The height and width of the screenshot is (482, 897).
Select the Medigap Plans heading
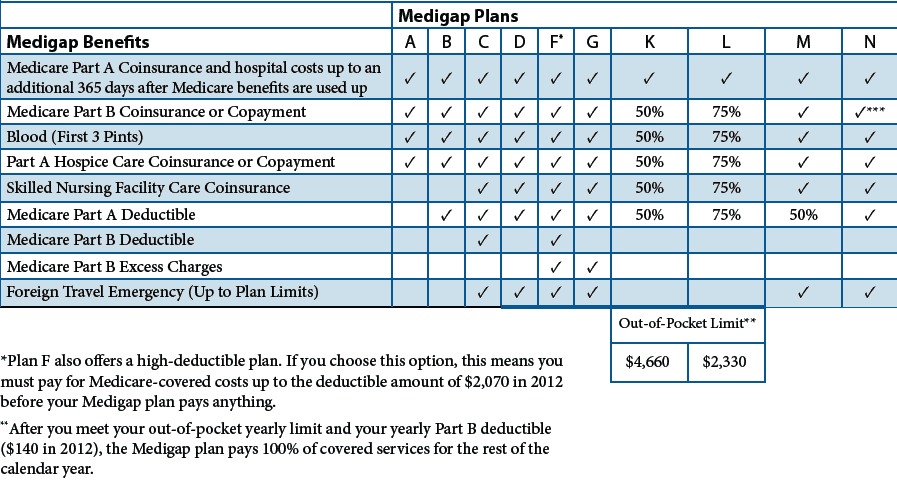[458, 16]
